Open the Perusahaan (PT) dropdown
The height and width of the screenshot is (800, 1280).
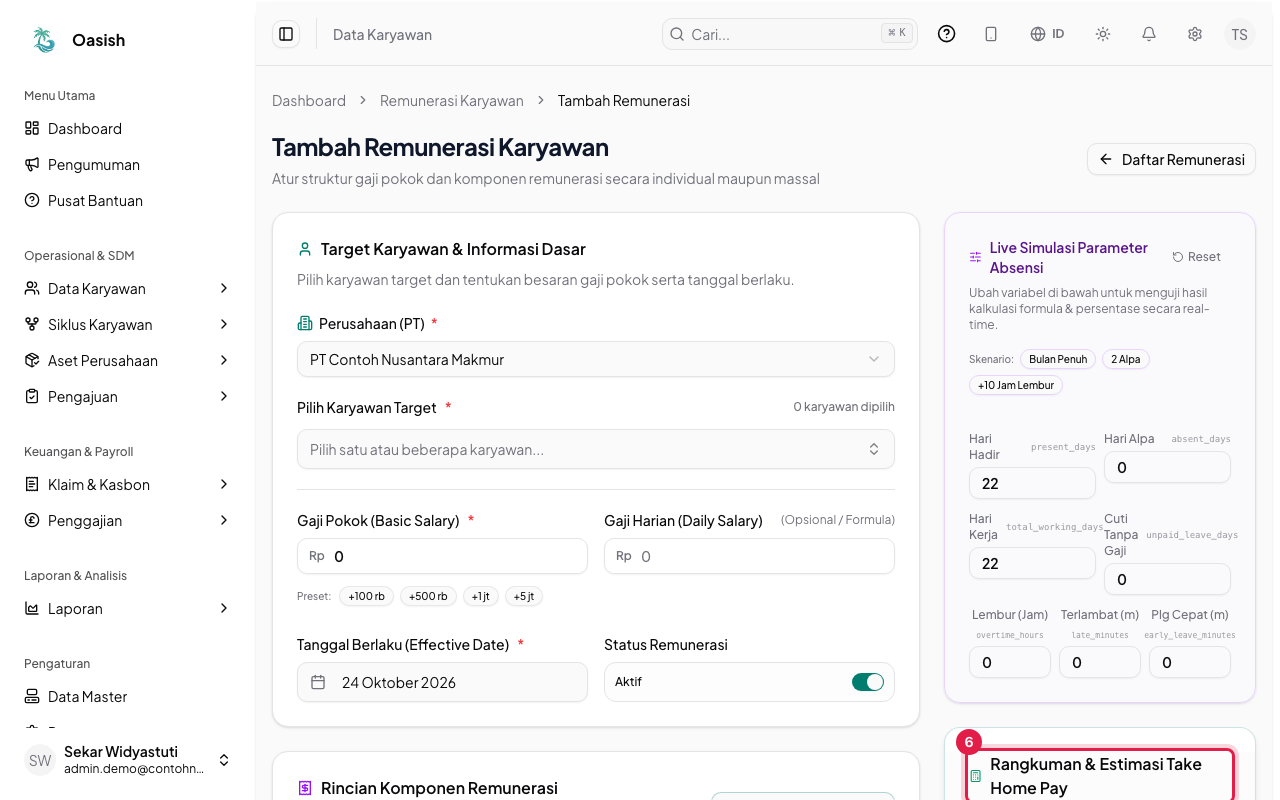coord(596,359)
